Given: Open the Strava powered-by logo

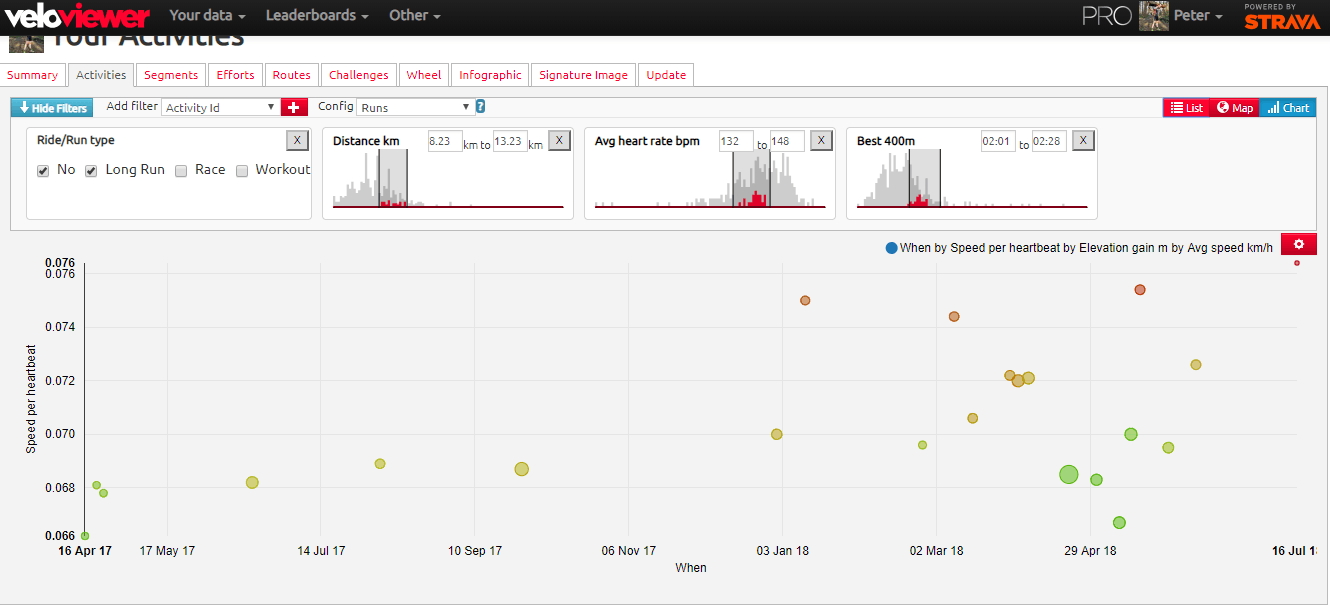Looking at the screenshot, I should (x=1282, y=16).
